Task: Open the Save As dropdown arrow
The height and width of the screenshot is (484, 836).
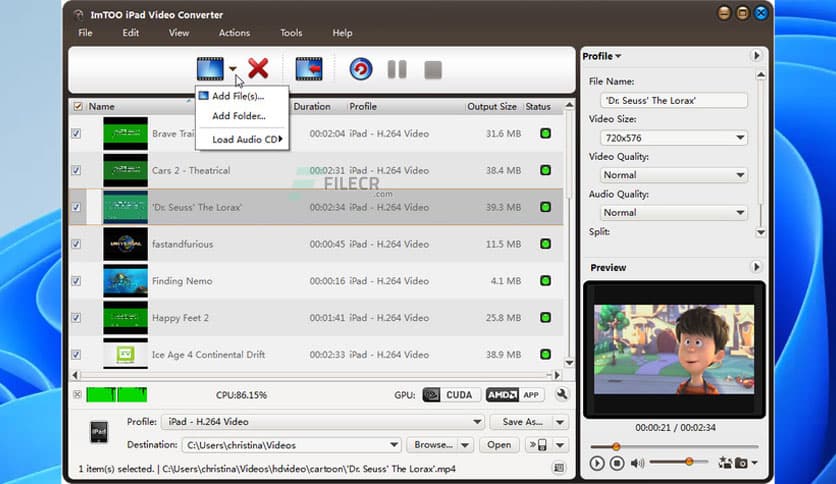Action: point(560,422)
